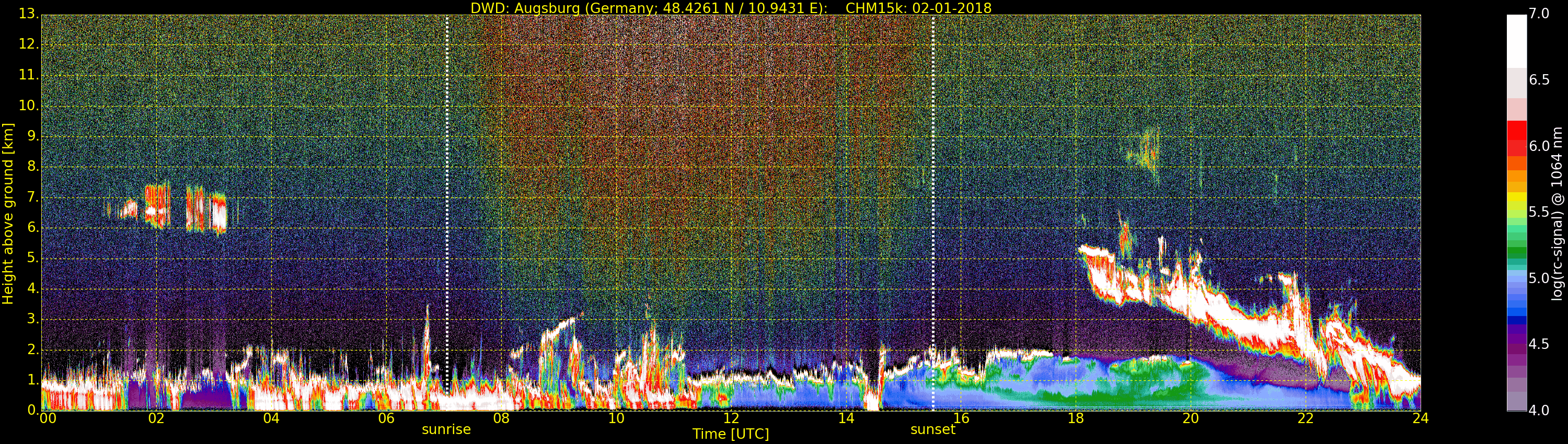The height and width of the screenshot is (444, 1568).
Task: Select the "CHM15k: 02-01-2018" title text
Action: point(918,8)
